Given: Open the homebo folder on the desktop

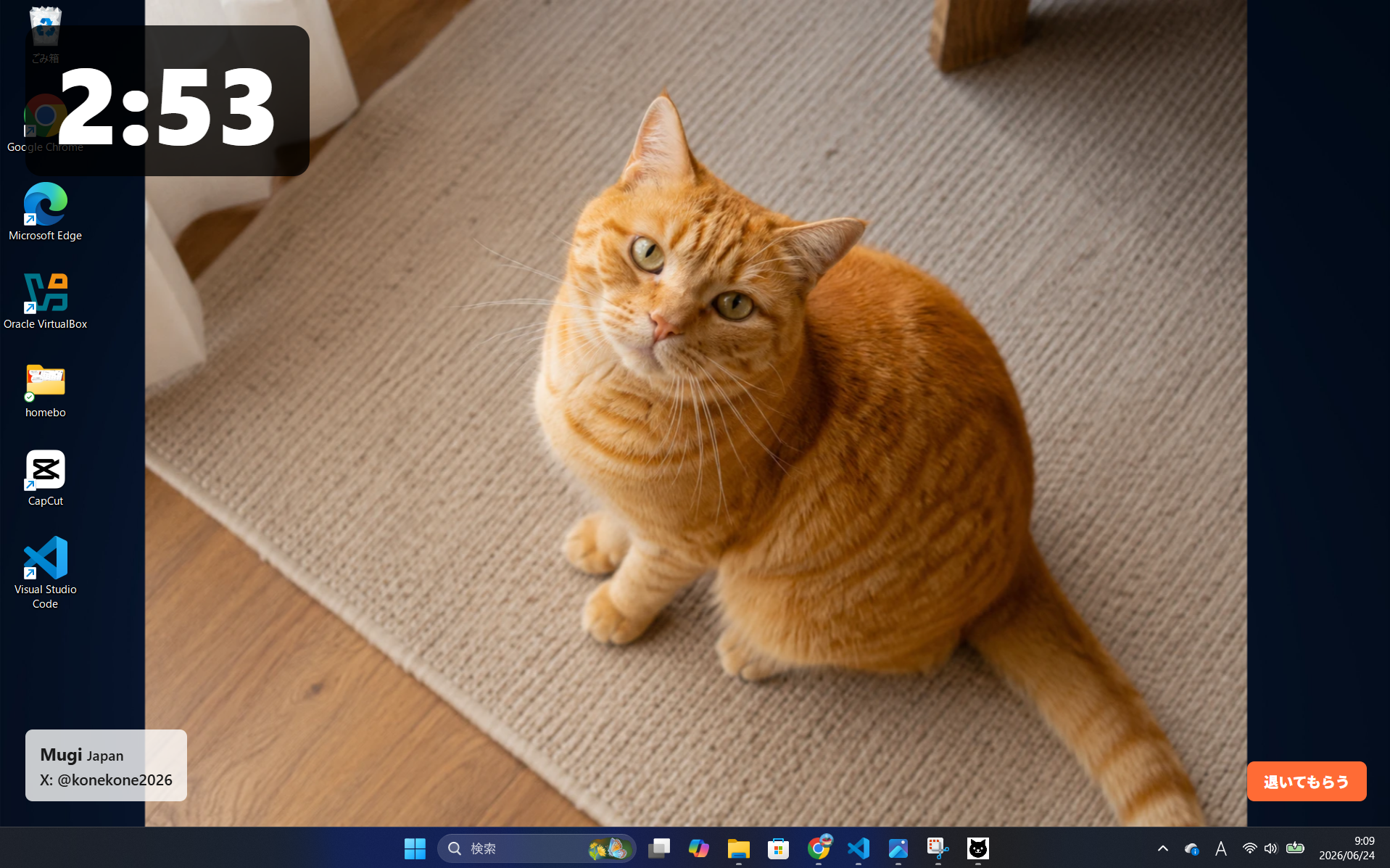Looking at the screenshot, I should (45, 390).
